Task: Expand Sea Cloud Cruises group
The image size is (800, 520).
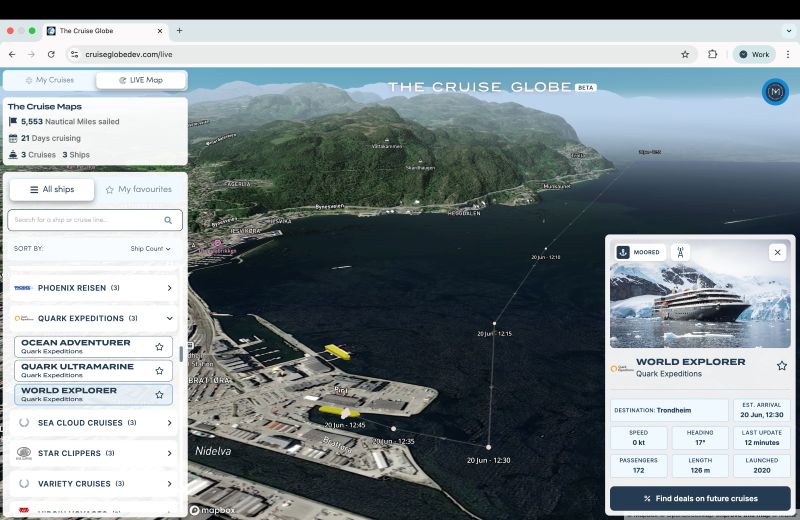Action: pyautogui.click(x=94, y=423)
